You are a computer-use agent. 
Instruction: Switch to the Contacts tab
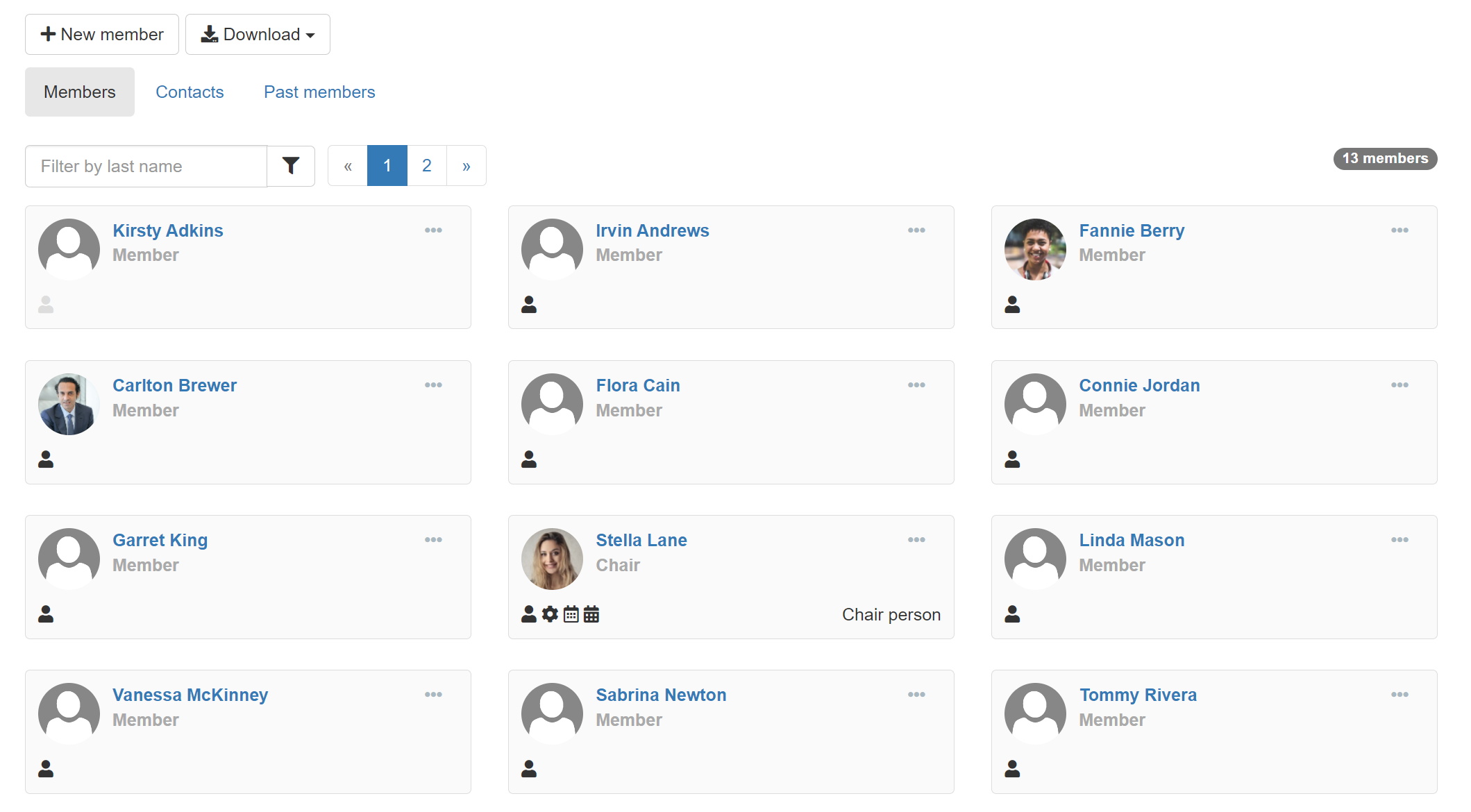coord(190,92)
